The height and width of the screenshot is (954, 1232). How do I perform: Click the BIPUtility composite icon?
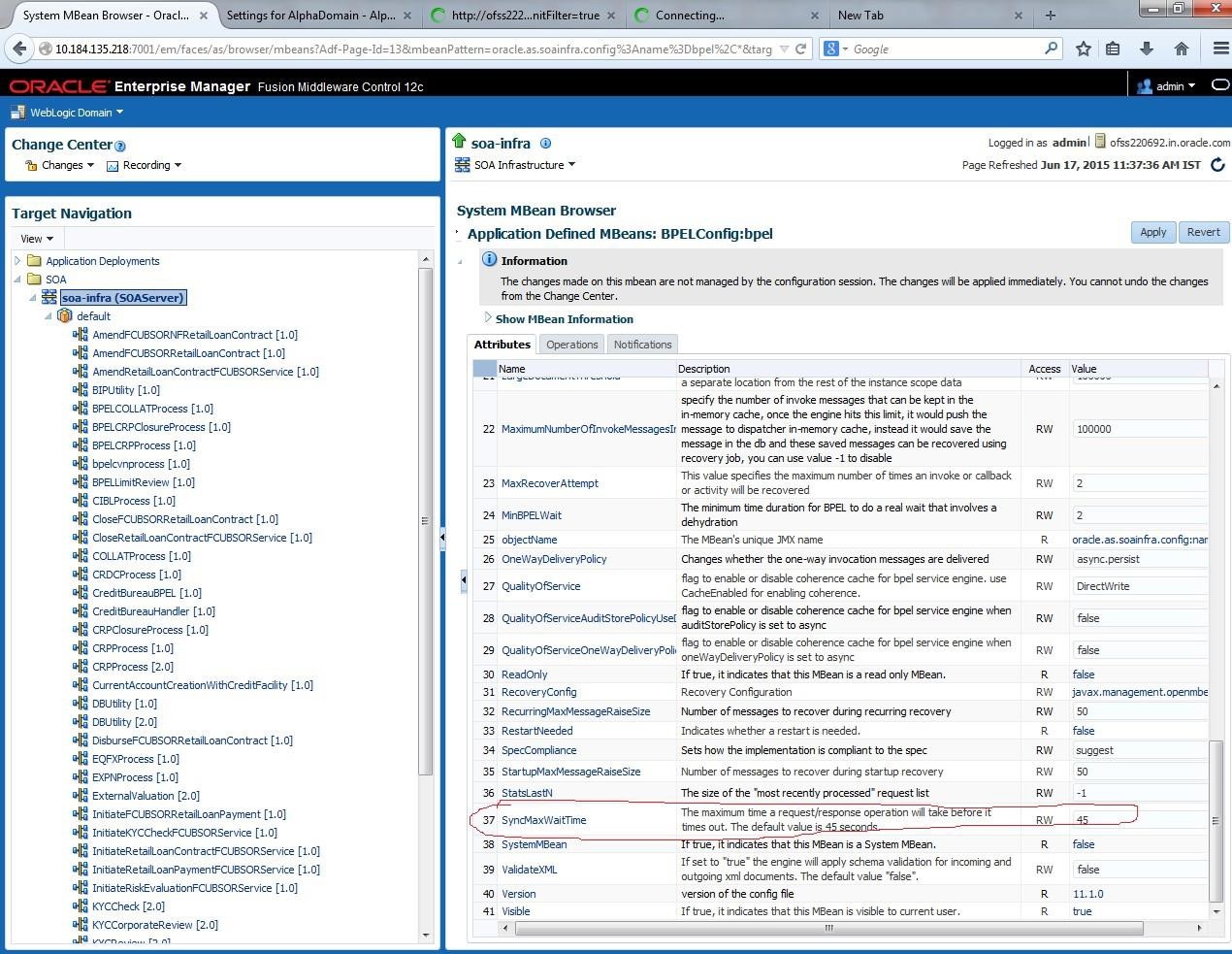[81, 390]
